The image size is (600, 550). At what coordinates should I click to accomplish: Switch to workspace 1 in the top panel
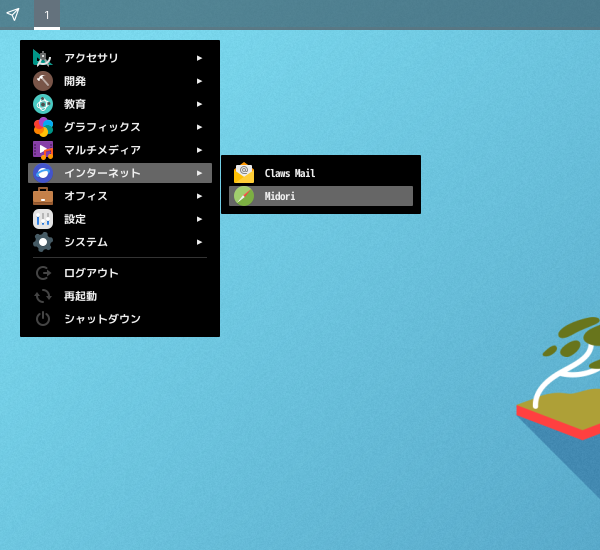(x=46, y=15)
